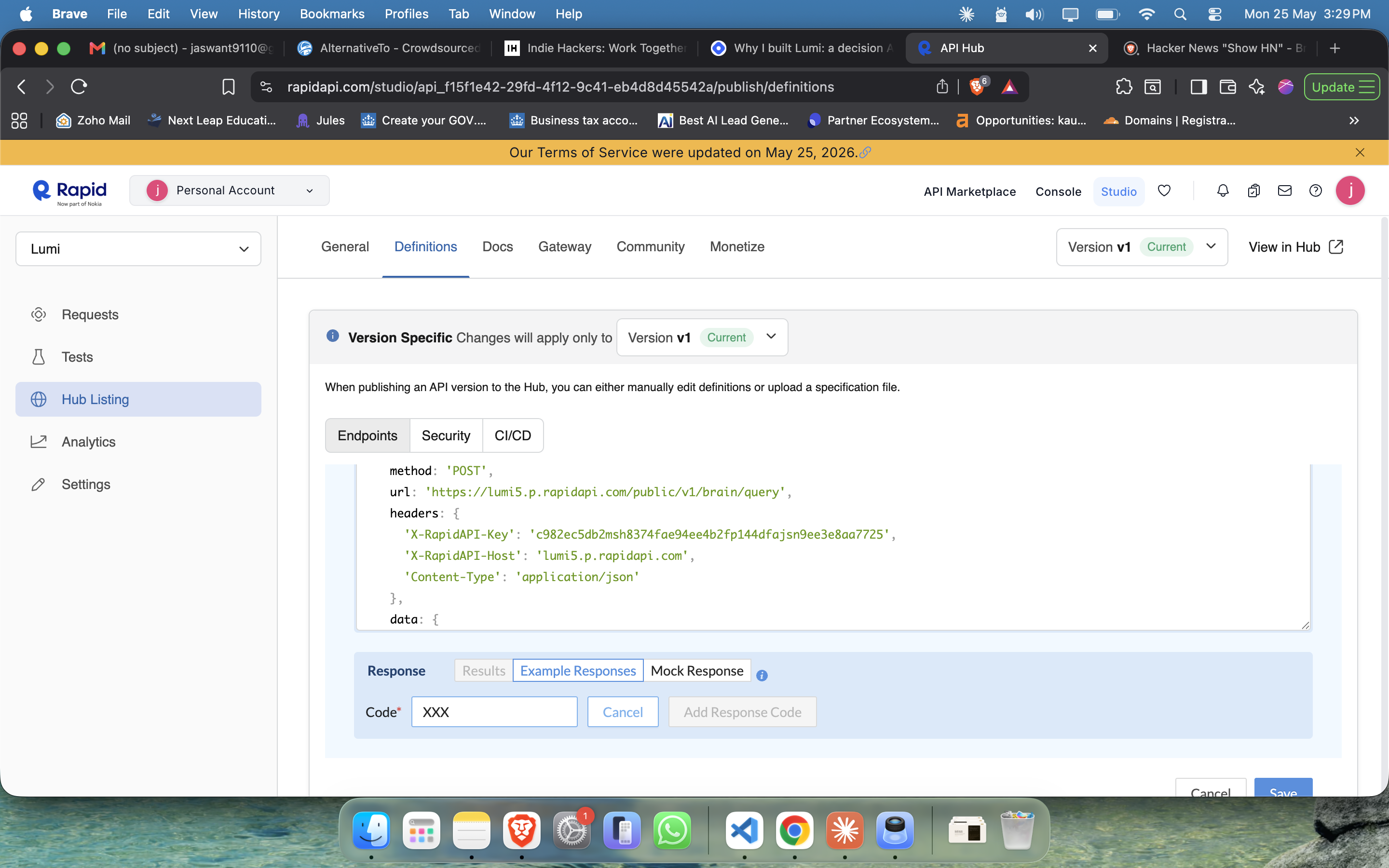
Task: Select Example Responses tab
Action: 578,670
